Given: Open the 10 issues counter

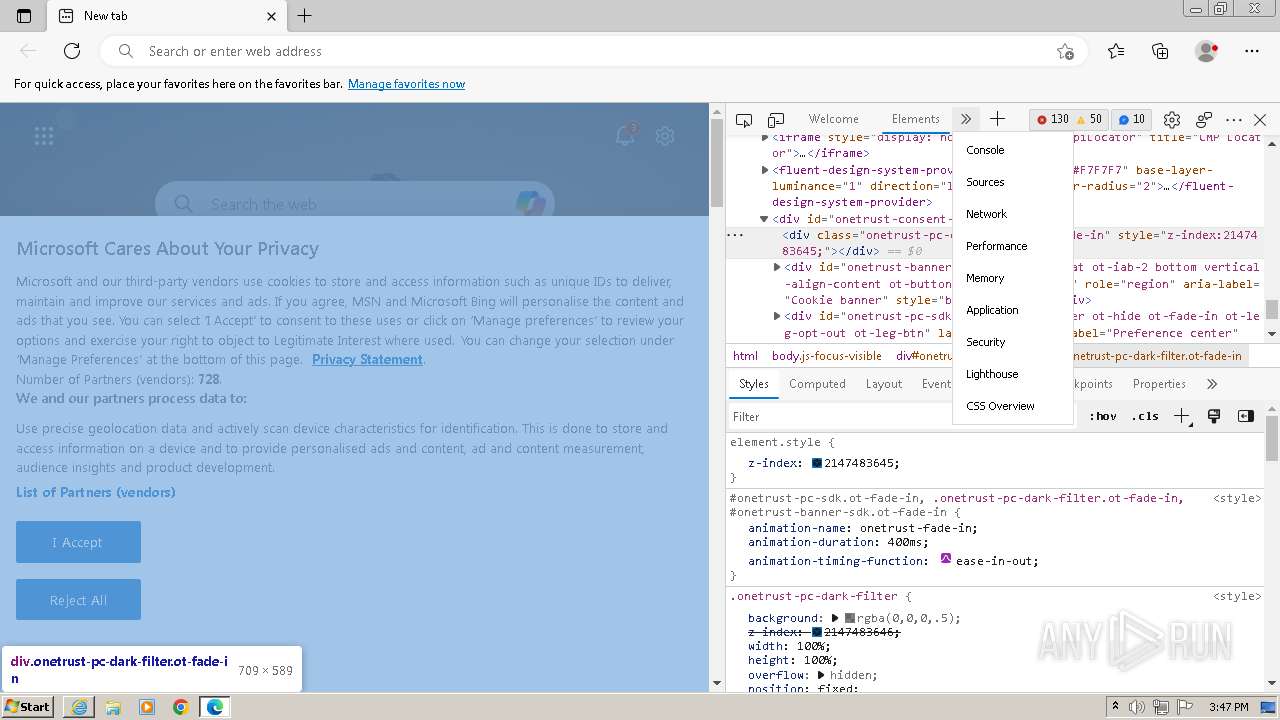Looking at the screenshot, I should (x=1132, y=119).
